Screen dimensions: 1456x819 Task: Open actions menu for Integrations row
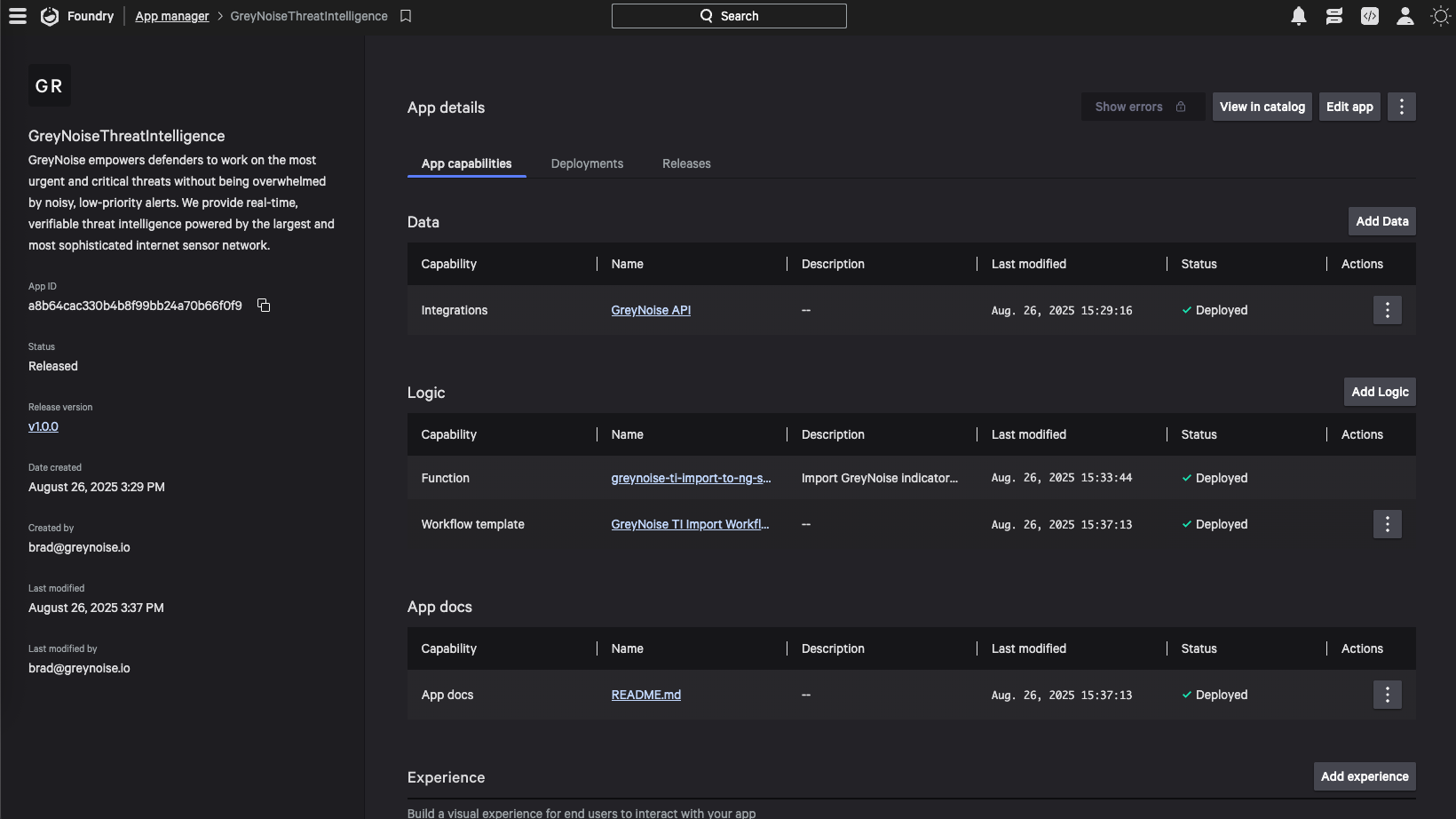click(1388, 310)
